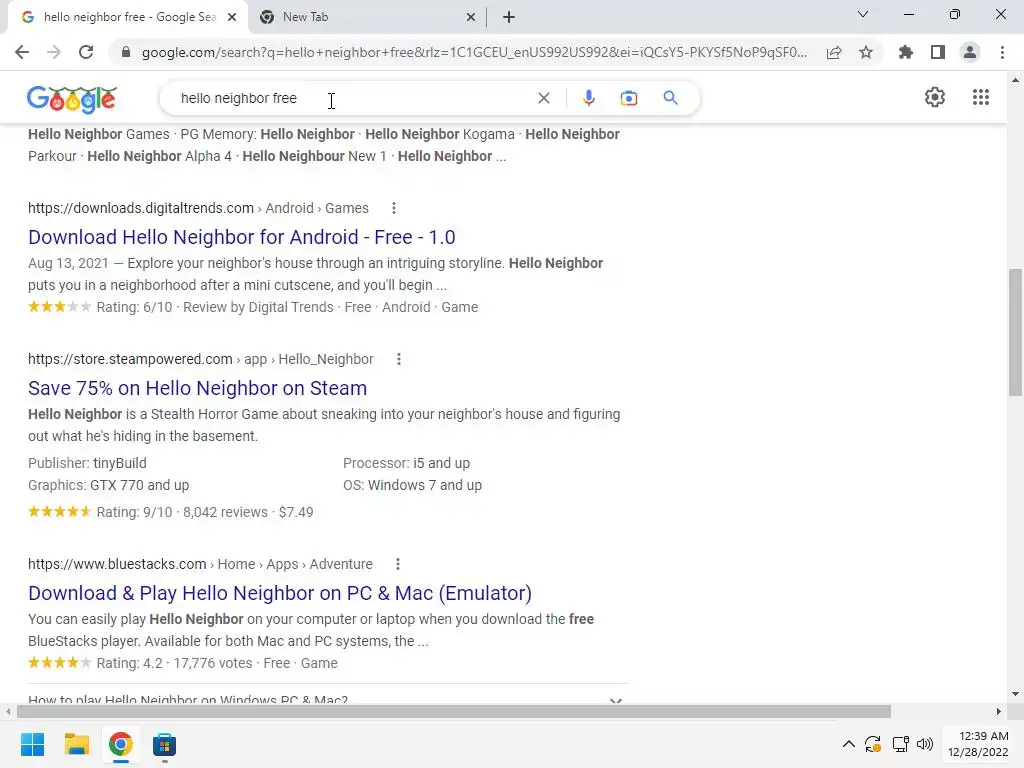
Task: Open the Google apps grid
Action: 980,97
